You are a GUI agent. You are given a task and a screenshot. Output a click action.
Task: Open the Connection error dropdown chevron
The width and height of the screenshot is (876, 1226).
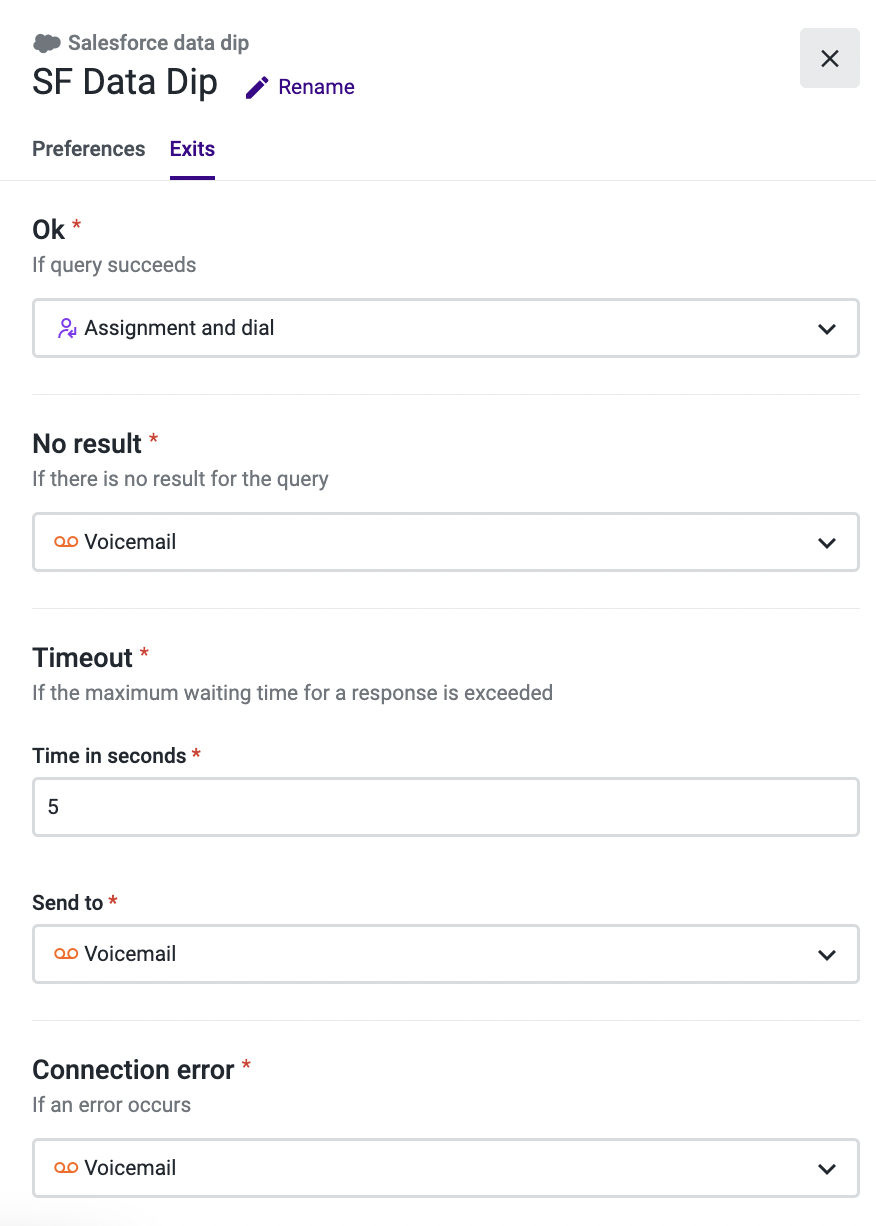coord(826,1168)
